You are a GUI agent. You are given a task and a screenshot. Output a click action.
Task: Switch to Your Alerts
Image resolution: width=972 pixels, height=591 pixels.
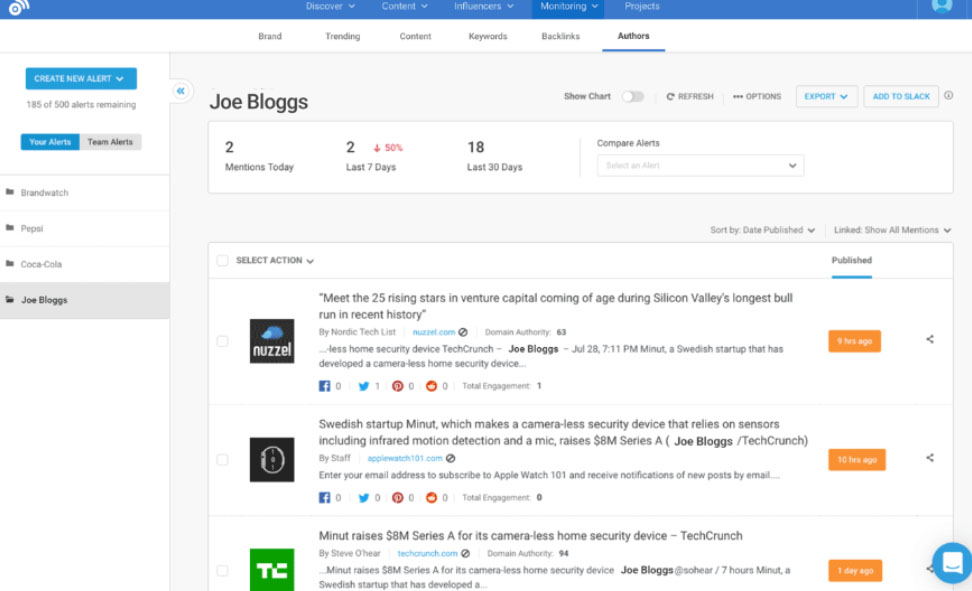(x=50, y=142)
